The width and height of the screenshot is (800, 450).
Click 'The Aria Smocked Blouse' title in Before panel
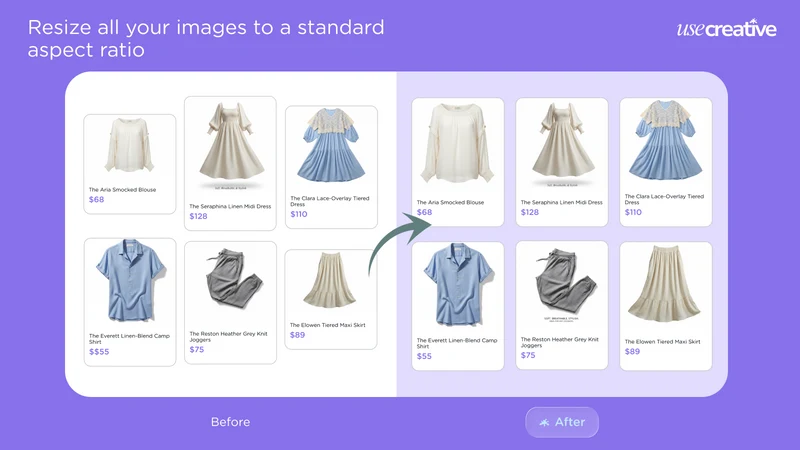[122, 190]
